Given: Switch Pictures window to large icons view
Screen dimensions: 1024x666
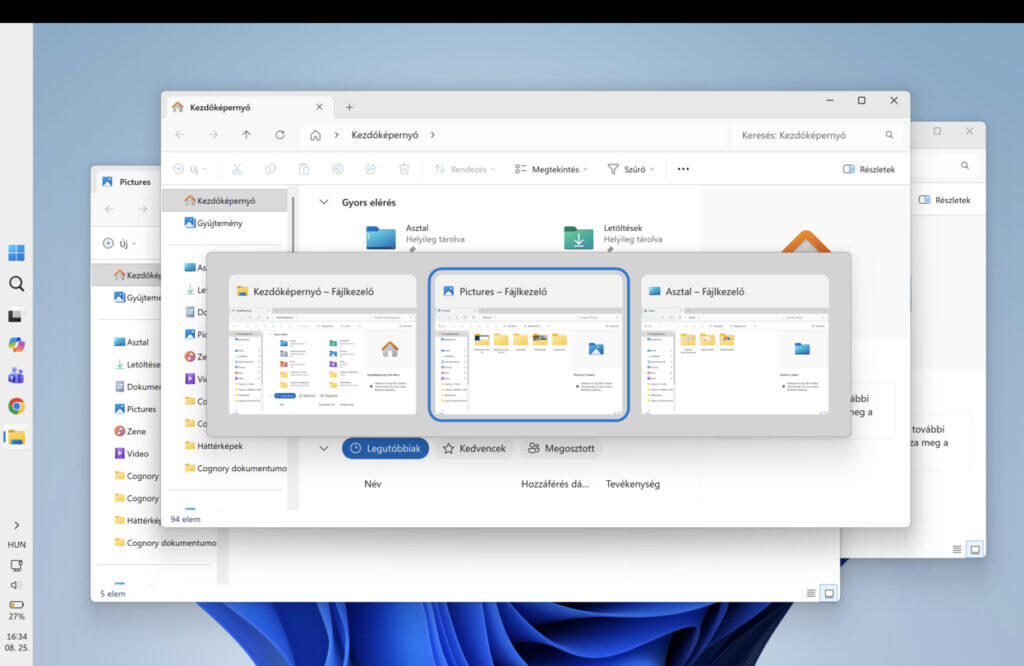Looking at the screenshot, I should click(829, 594).
